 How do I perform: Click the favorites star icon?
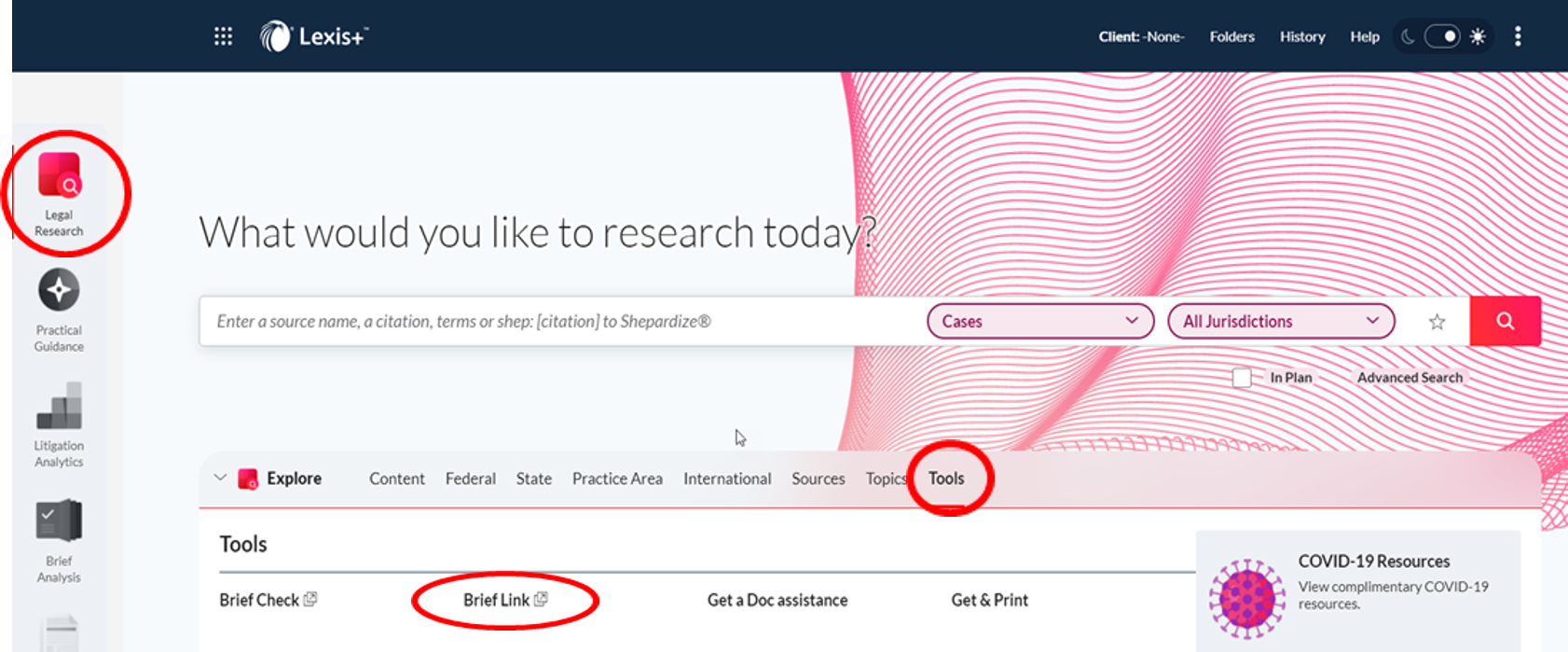coord(1437,322)
